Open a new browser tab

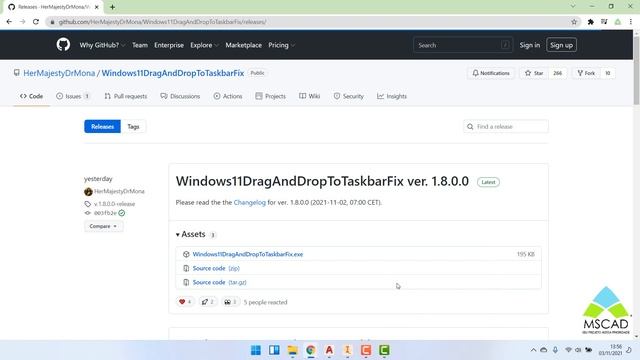pyautogui.click(x=112, y=7)
